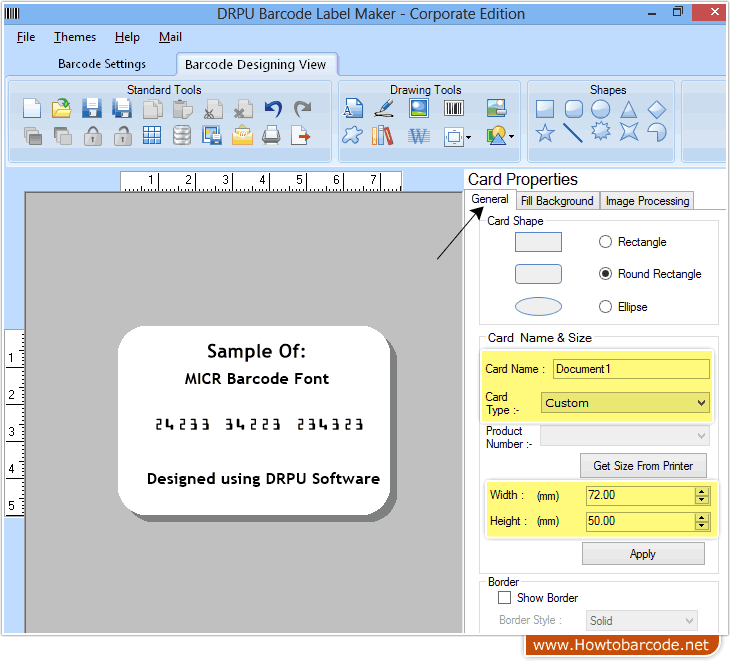Cut using the scissors icon
This screenshot has width=730, height=662.
coord(213,109)
